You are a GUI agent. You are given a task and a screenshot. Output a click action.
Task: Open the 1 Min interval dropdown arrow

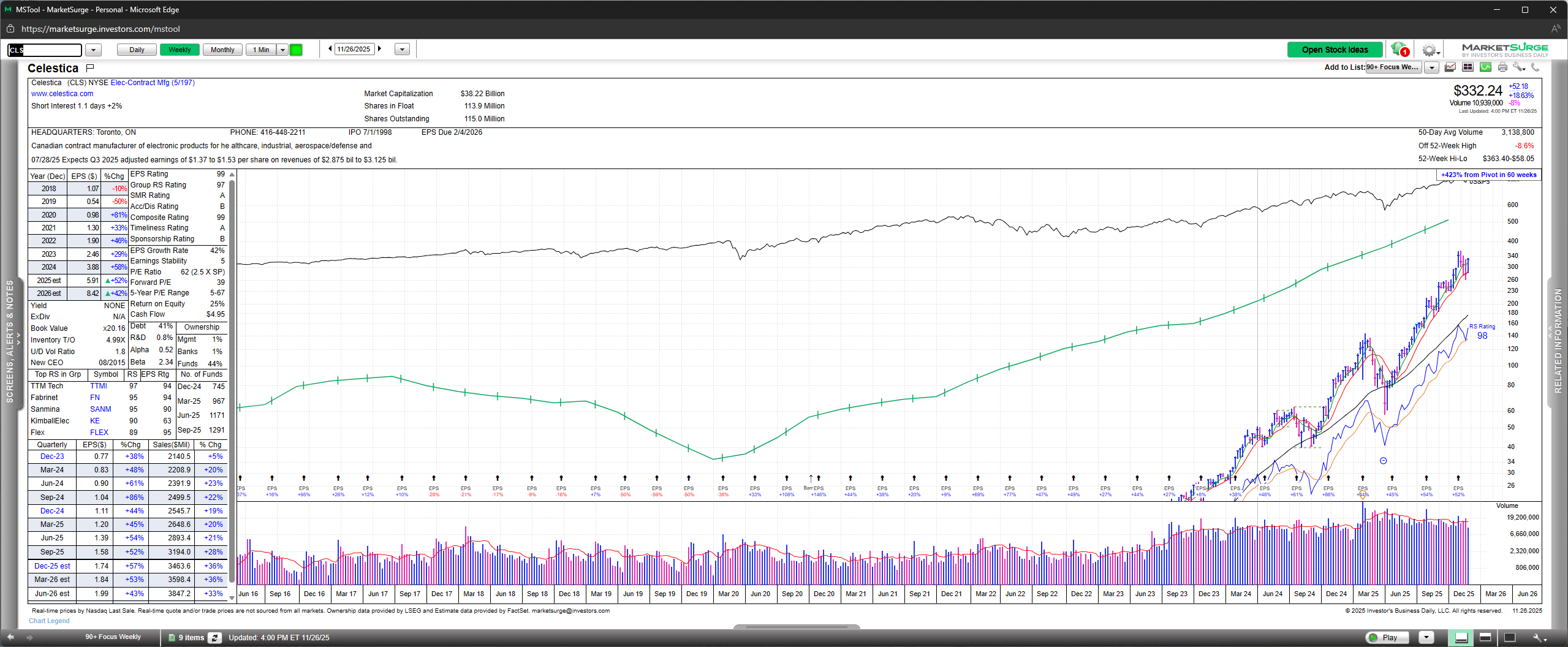pyautogui.click(x=282, y=50)
